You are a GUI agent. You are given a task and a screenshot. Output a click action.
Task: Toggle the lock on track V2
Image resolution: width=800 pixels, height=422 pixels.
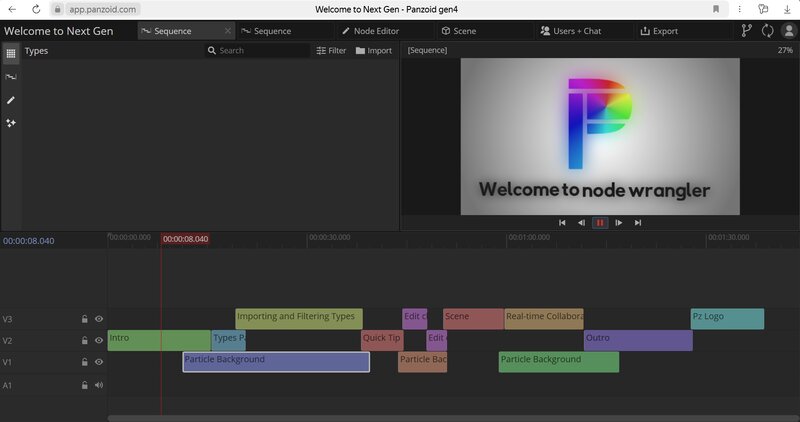pyautogui.click(x=85, y=341)
